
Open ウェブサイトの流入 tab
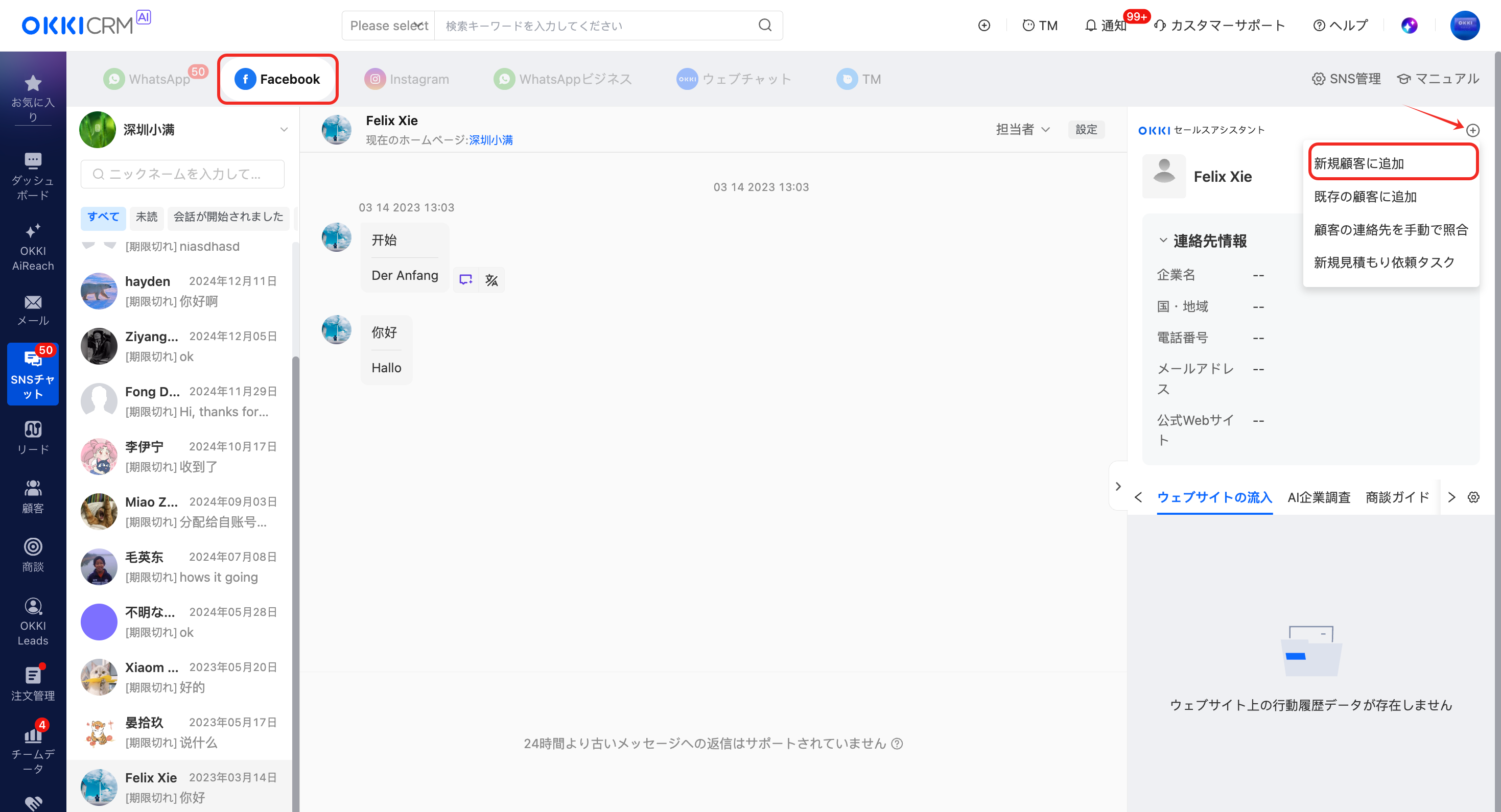pos(1214,497)
